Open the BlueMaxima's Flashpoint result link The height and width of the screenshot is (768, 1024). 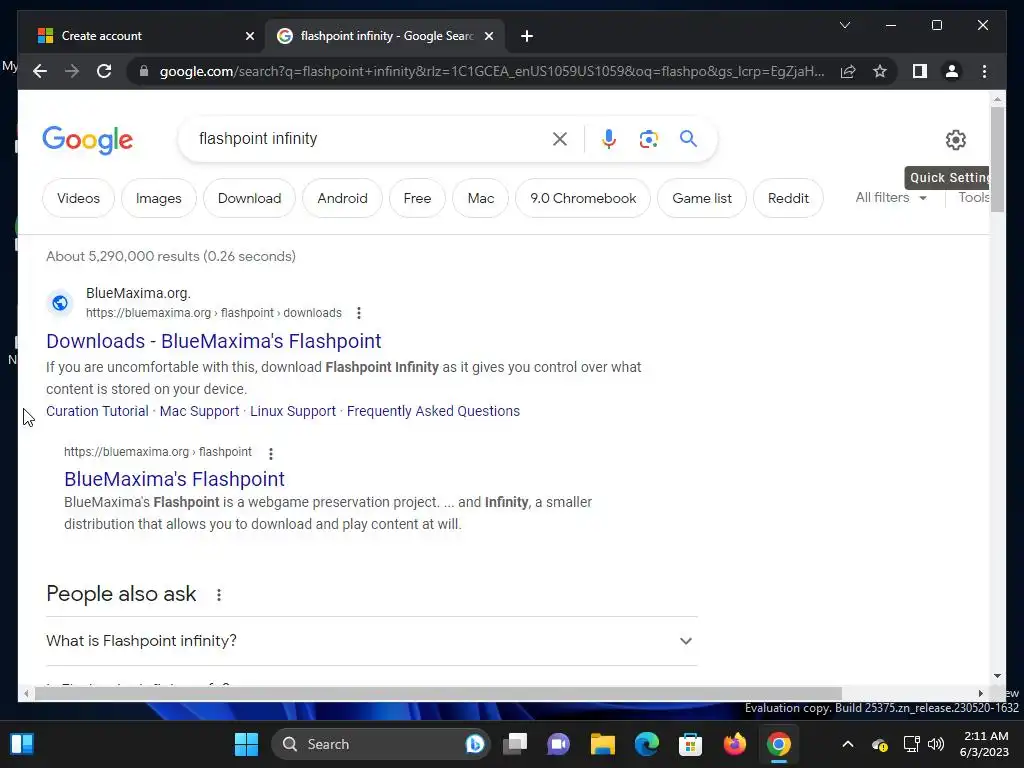pos(174,479)
